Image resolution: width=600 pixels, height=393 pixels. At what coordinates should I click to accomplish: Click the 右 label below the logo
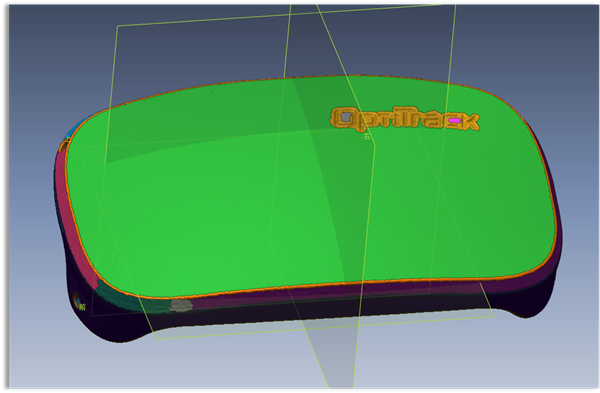click(367, 135)
